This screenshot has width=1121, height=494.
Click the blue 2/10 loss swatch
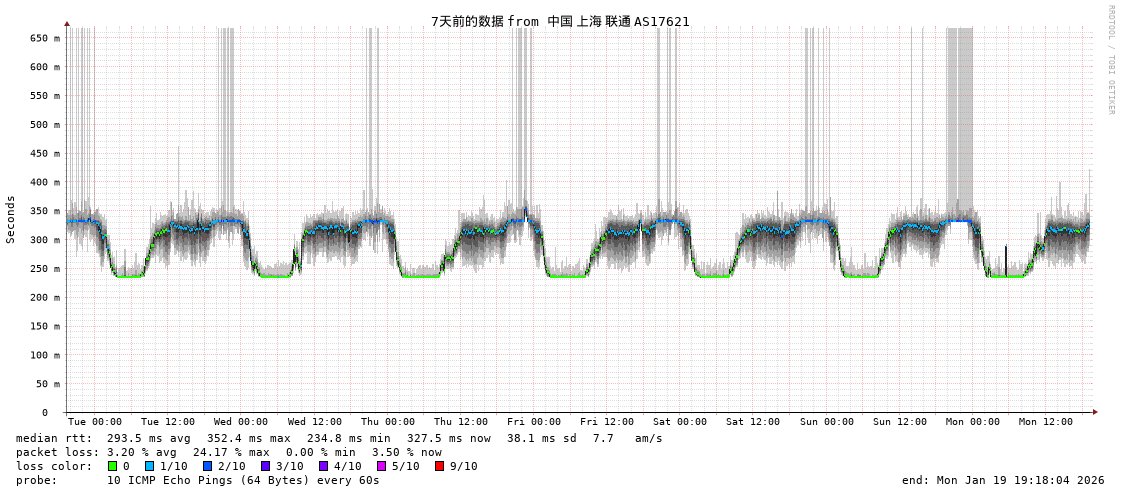click(x=207, y=466)
